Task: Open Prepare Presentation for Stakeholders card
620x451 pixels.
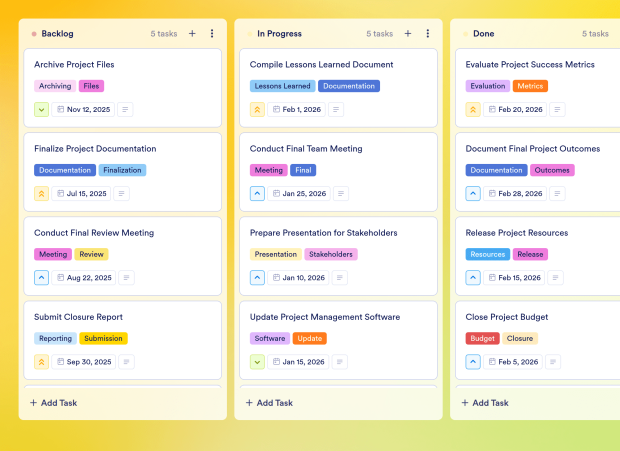Action: pyautogui.click(x=323, y=233)
